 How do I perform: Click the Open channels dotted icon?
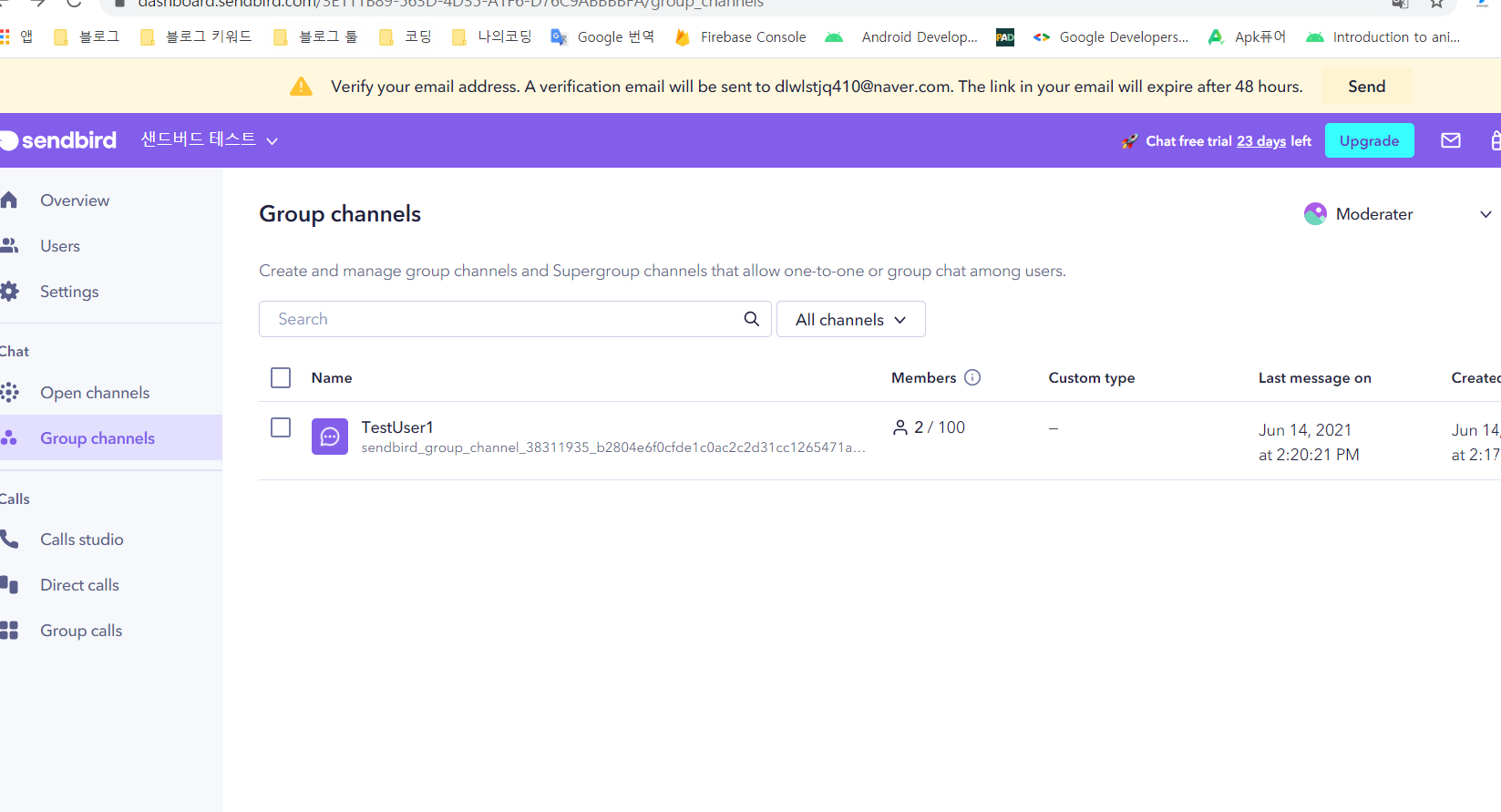(9, 393)
